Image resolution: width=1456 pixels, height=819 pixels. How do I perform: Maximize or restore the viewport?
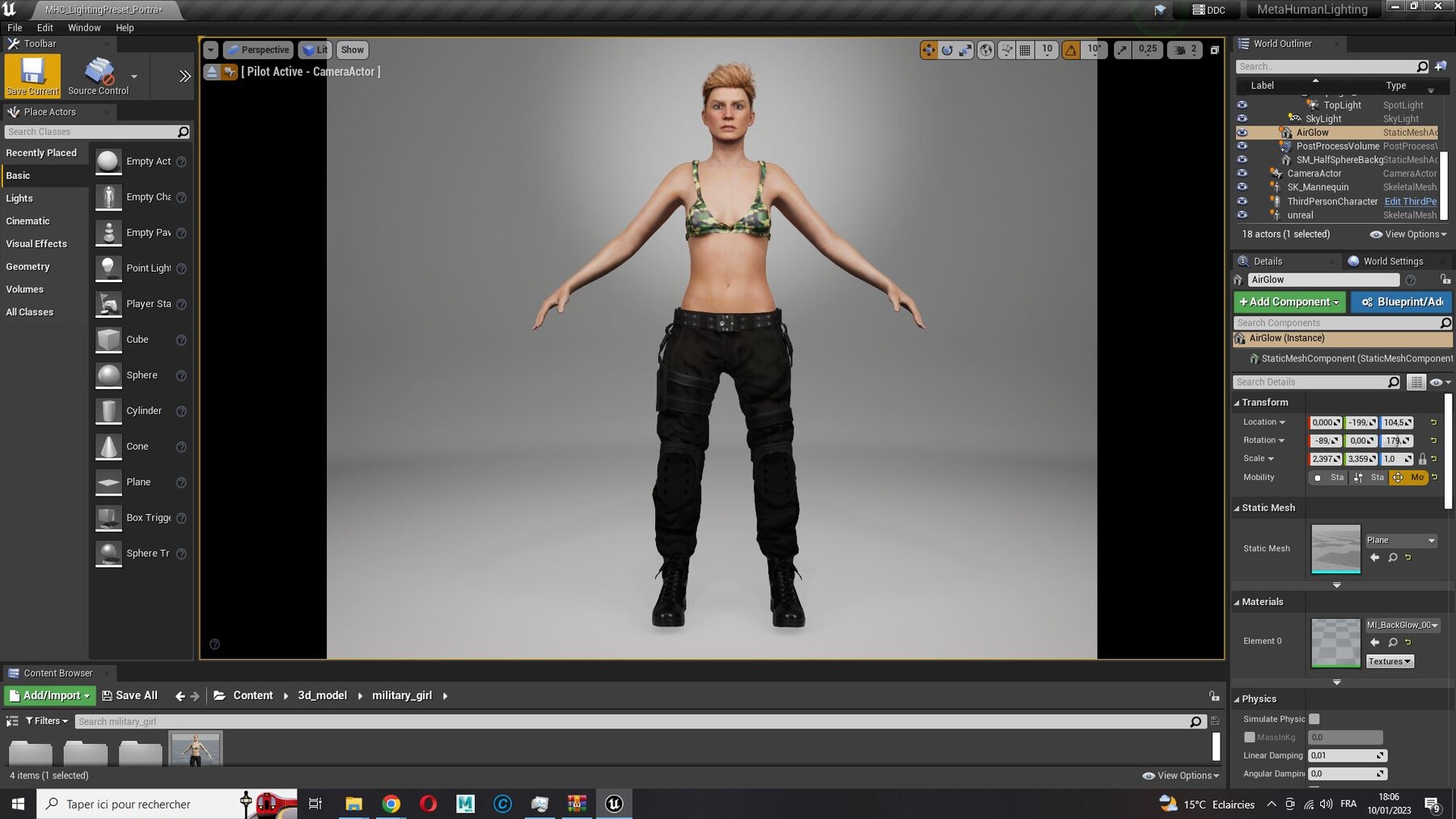(x=1214, y=50)
